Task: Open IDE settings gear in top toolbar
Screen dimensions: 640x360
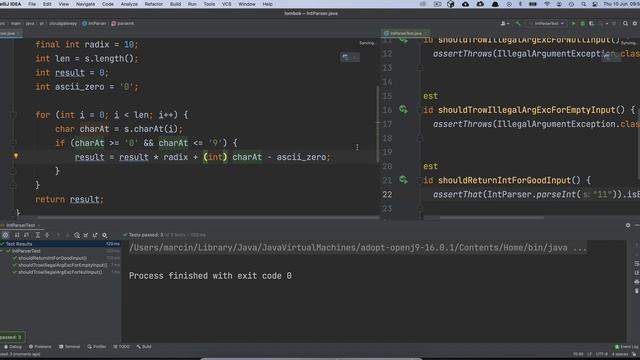Action: 634,24
